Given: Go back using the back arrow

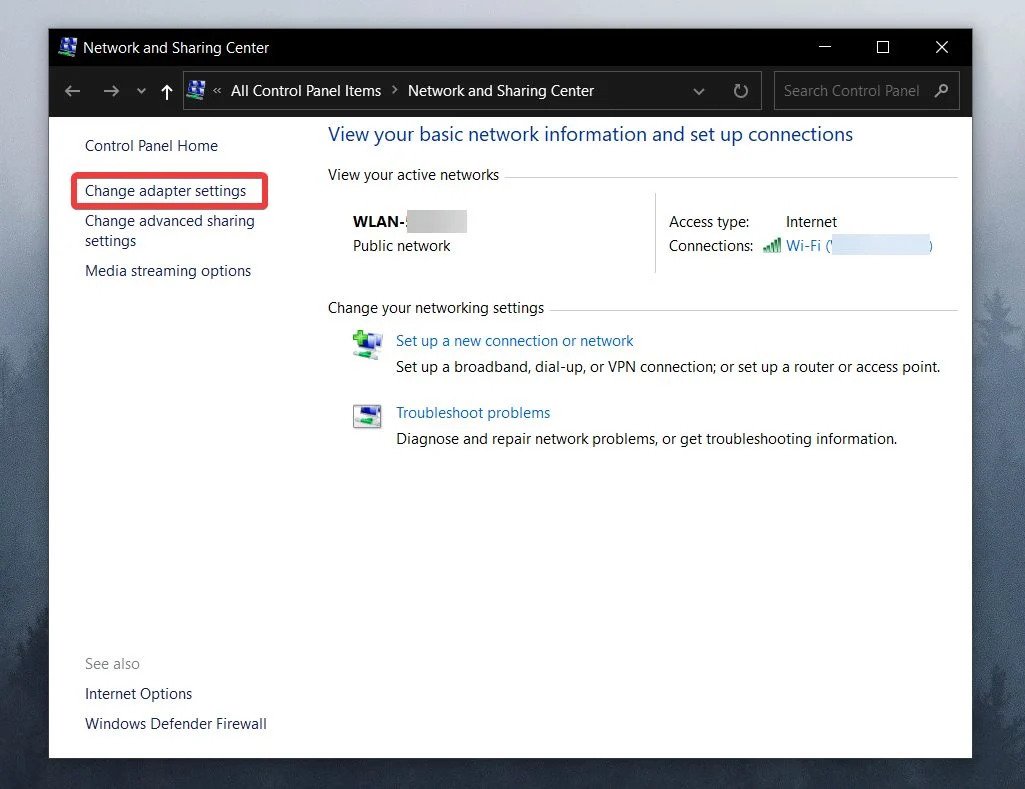Looking at the screenshot, I should [73, 91].
